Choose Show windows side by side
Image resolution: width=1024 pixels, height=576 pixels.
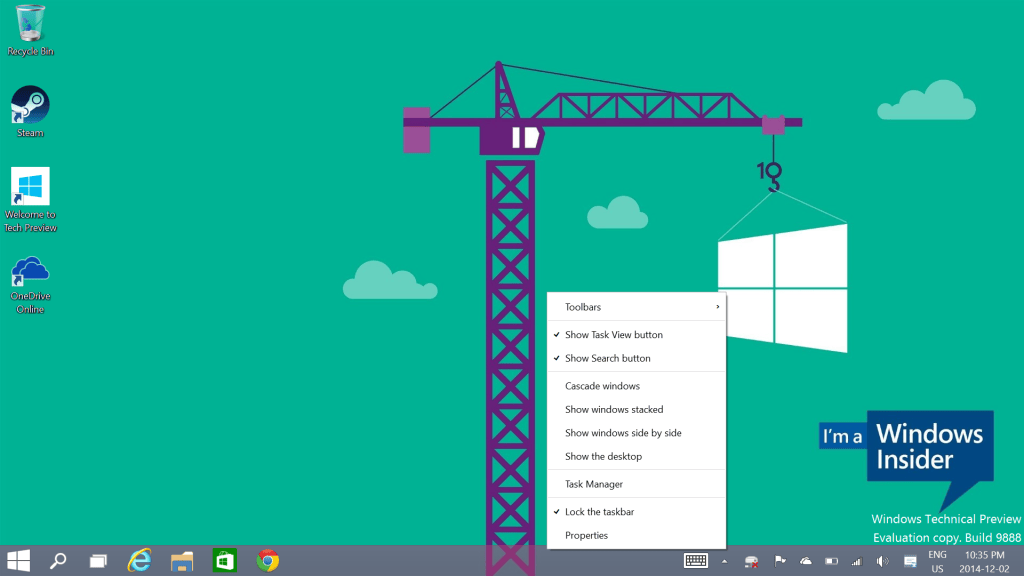click(637, 433)
